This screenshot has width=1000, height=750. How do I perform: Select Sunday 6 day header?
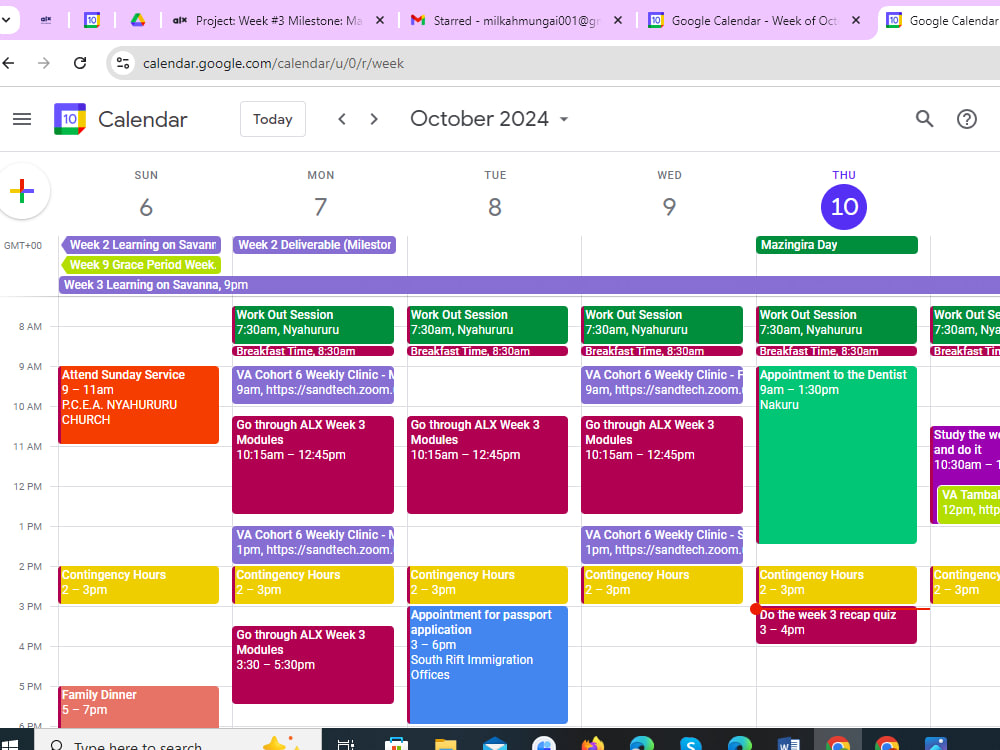tap(146, 207)
